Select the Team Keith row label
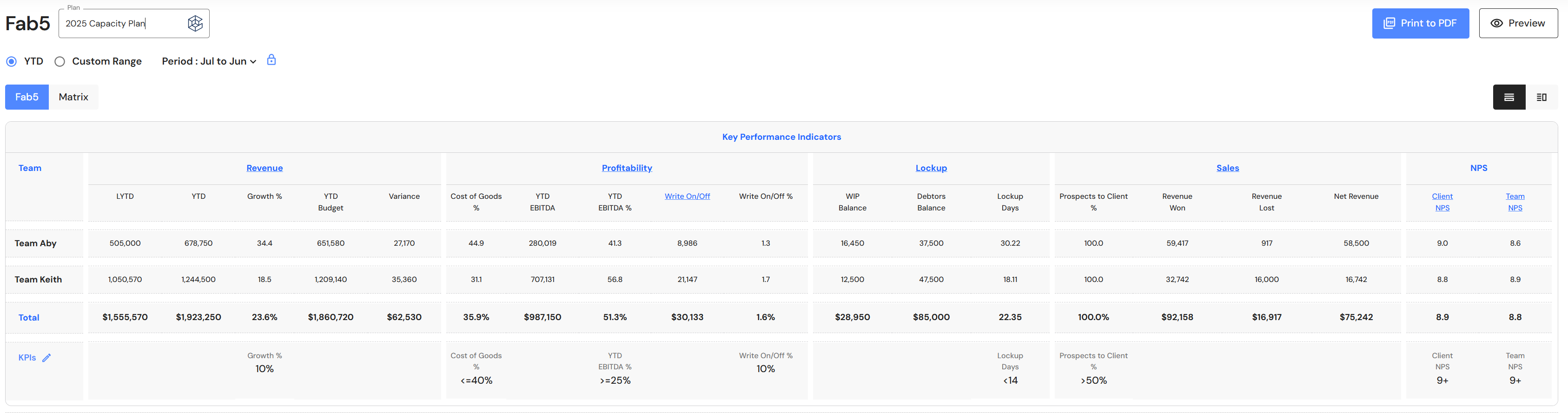The width and height of the screenshot is (1568, 413). pos(38,279)
